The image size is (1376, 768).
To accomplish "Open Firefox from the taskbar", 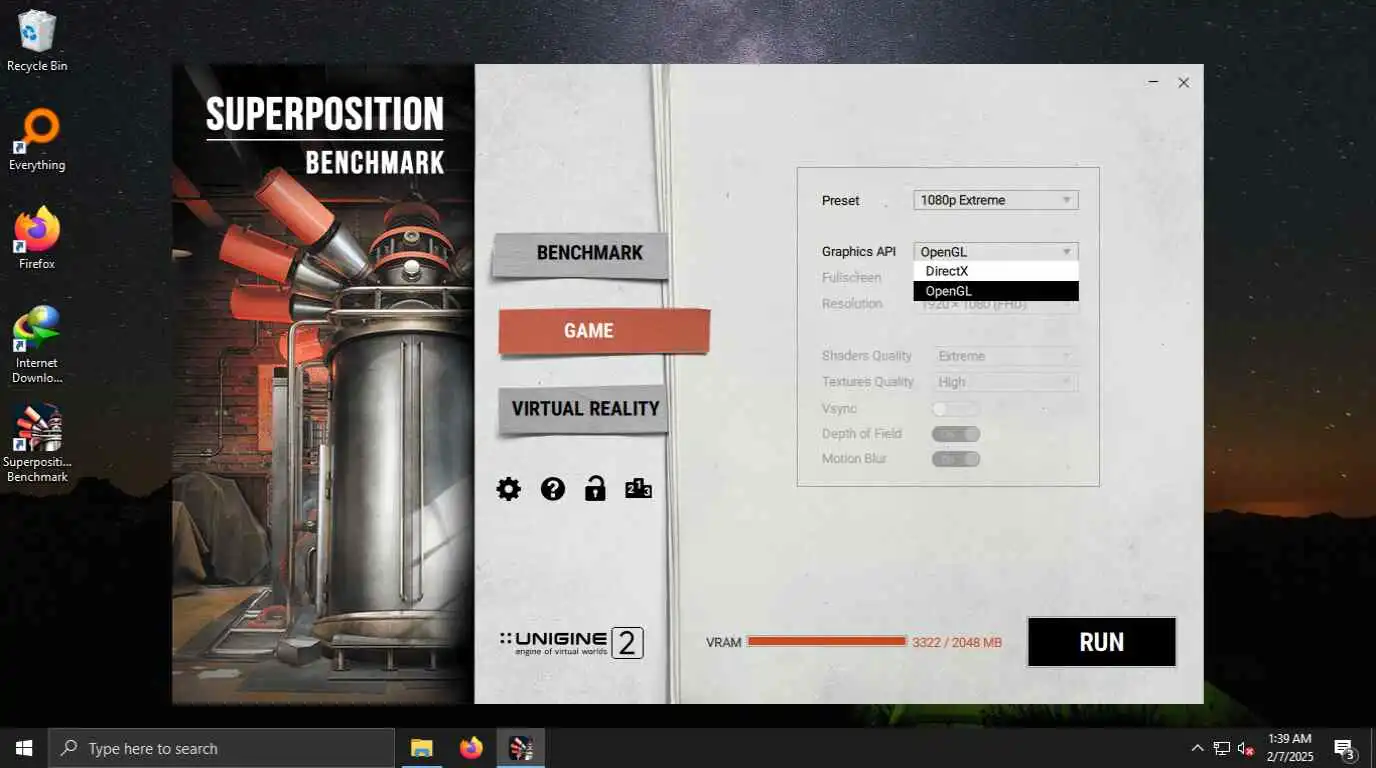I will [x=471, y=748].
